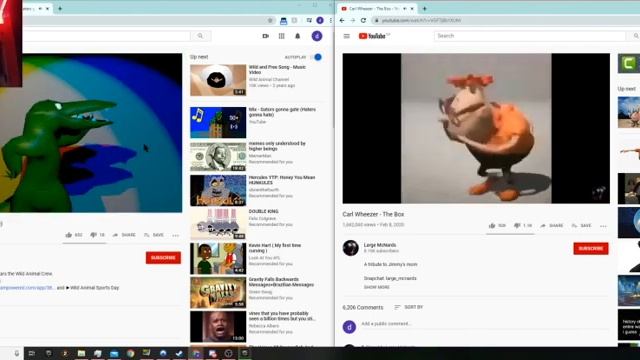The width and height of the screenshot is (640, 360).
Task: Select the Carl Wheezer - The Box tab
Action: tap(376, 9)
